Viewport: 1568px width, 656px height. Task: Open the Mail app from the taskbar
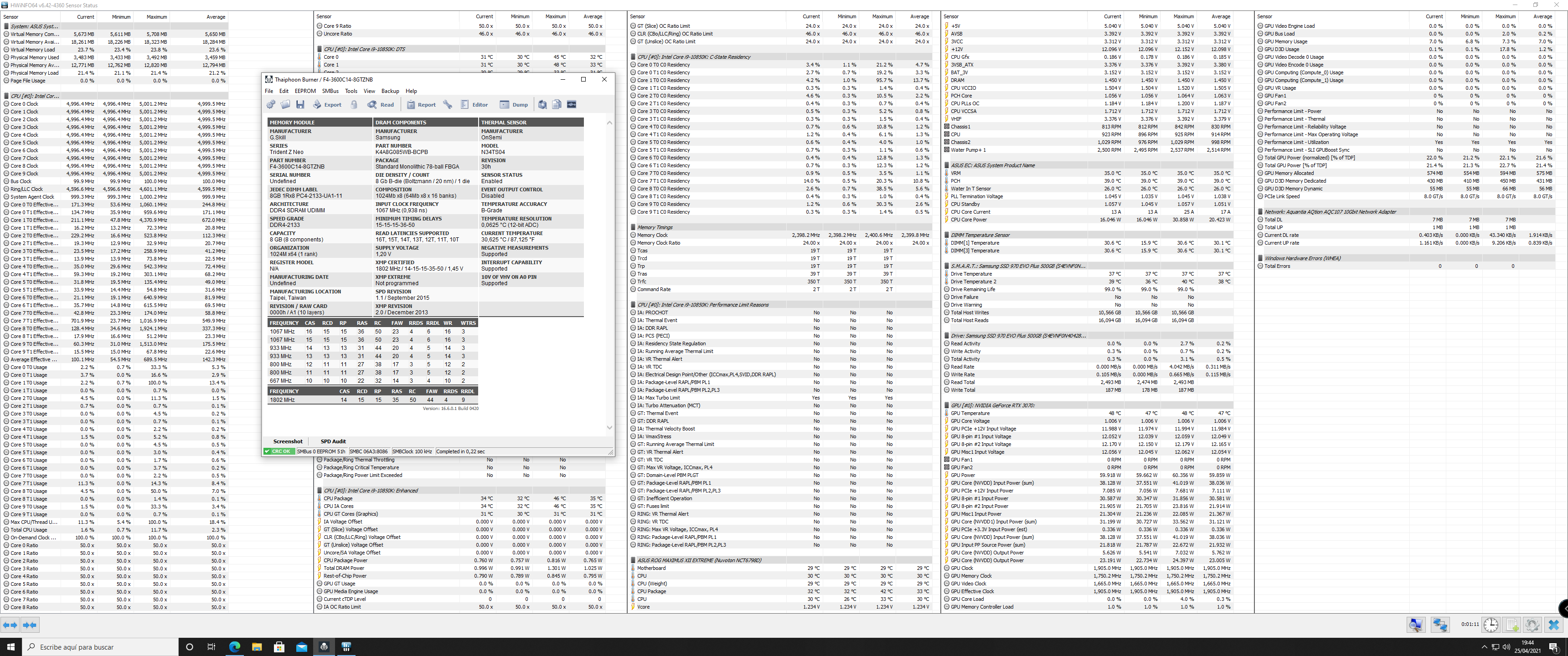click(x=302, y=647)
